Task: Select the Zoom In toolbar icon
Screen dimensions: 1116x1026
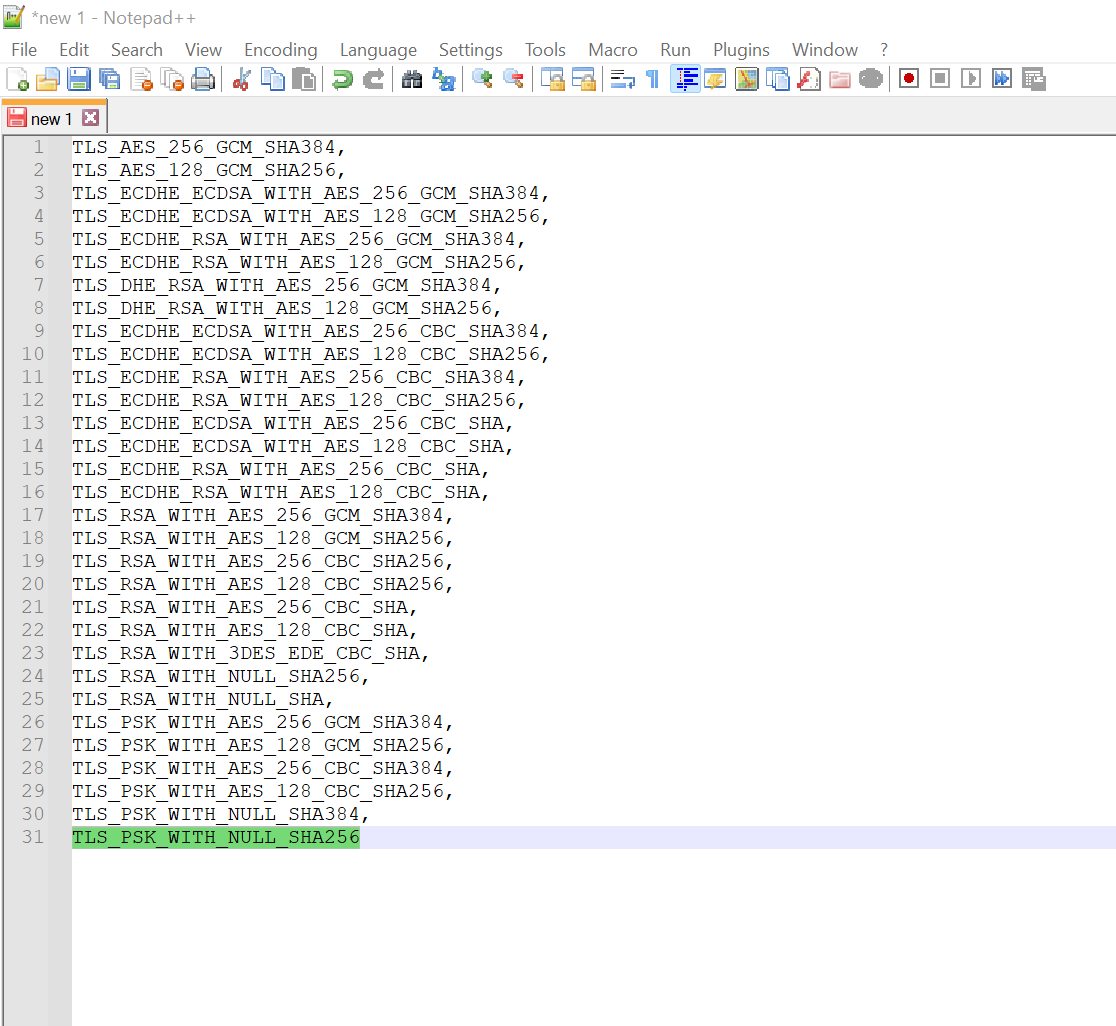Action: (482, 78)
